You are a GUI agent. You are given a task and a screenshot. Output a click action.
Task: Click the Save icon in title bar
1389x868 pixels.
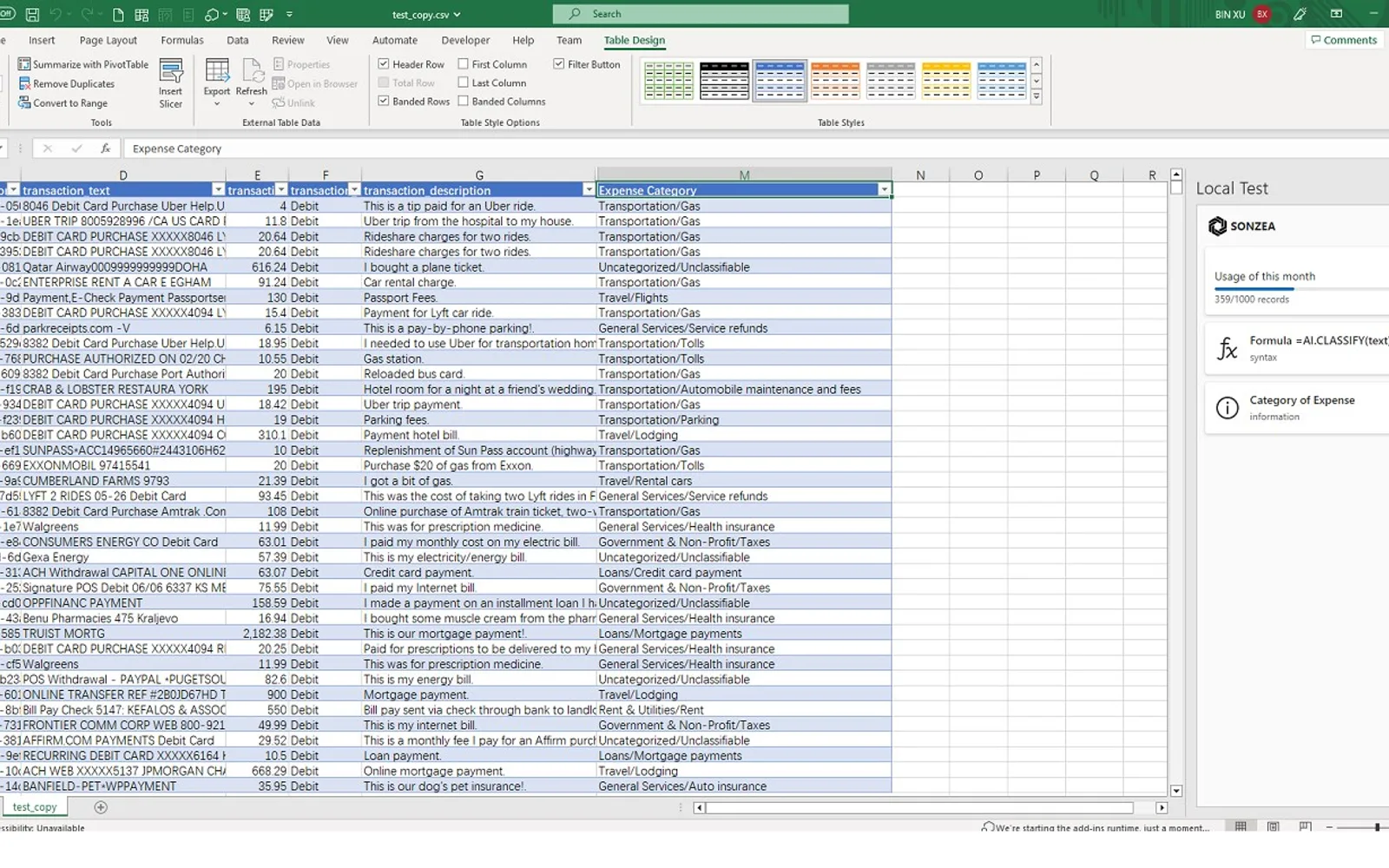pyautogui.click(x=32, y=15)
